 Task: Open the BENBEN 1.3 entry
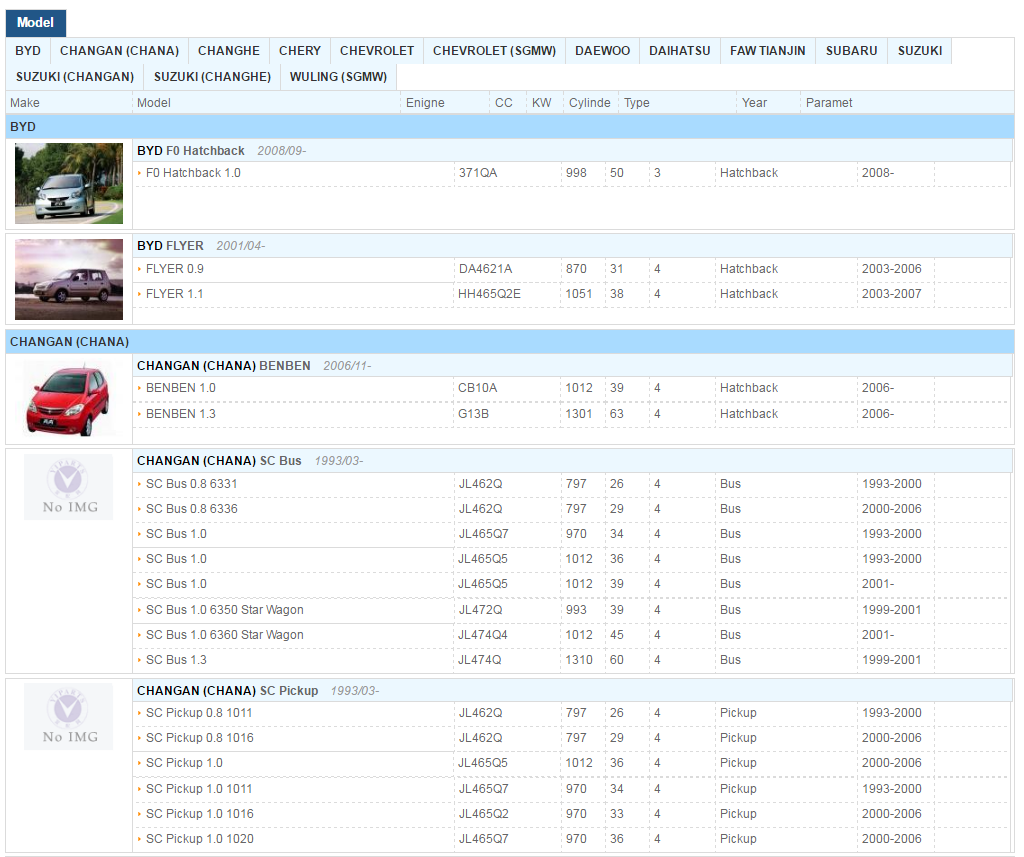click(x=181, y=414)
